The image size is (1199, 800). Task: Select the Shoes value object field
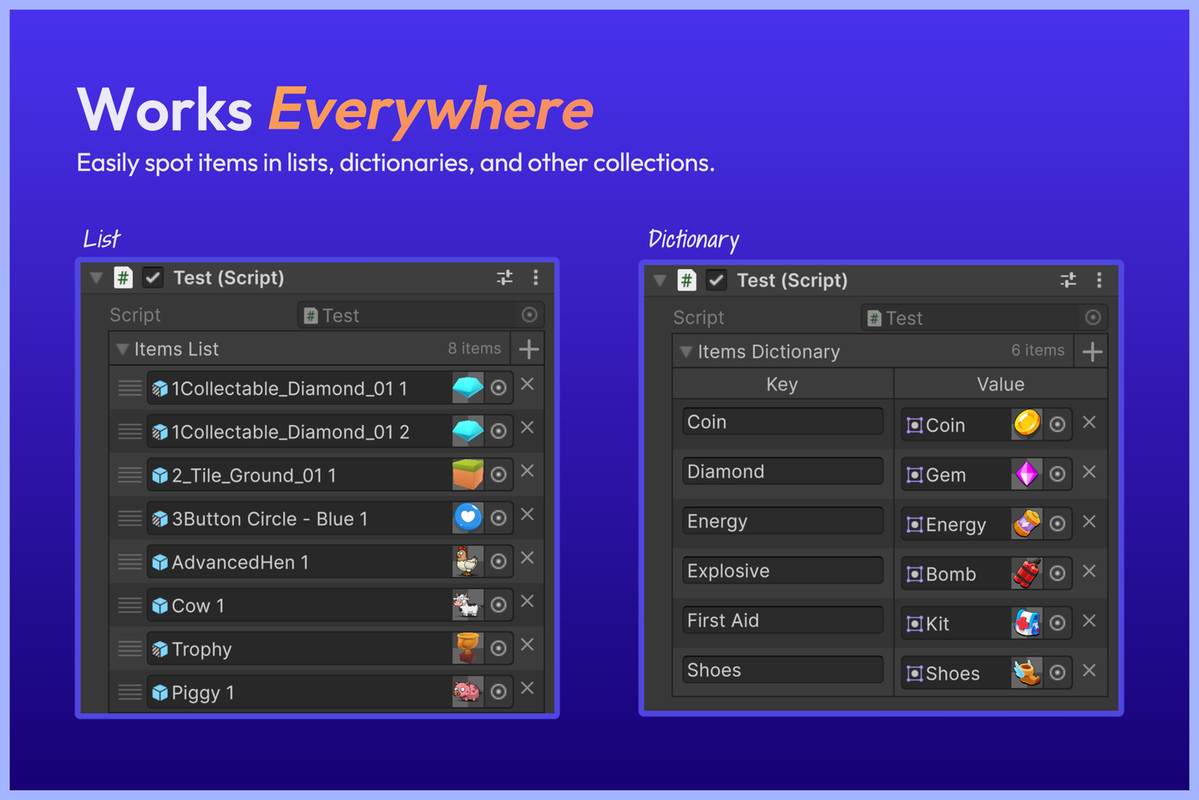pyautogui.click(x=986, y=673)
